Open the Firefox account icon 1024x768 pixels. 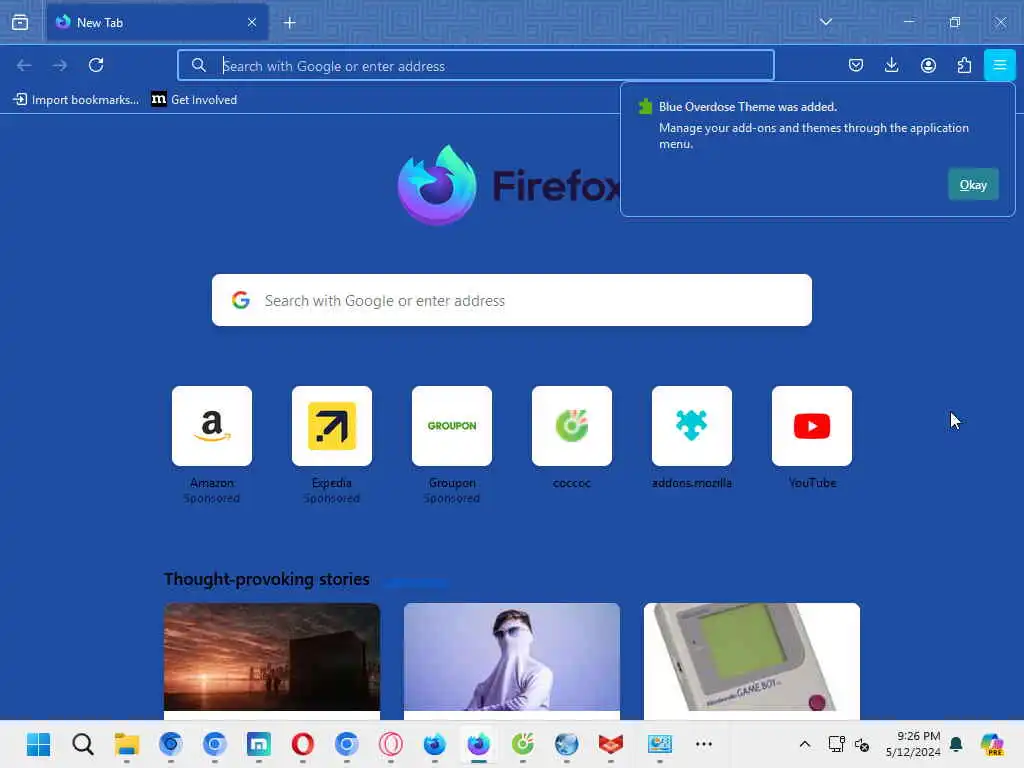(928, 65)
